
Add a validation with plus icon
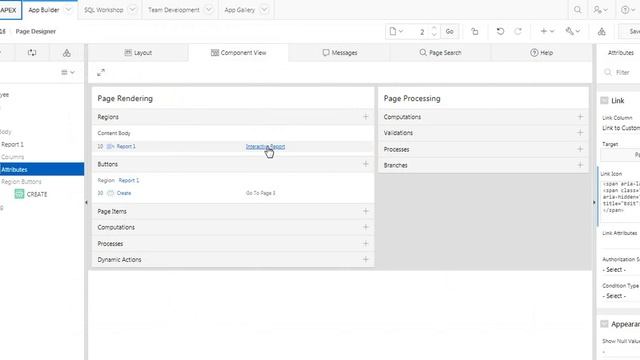coord(580,133)
